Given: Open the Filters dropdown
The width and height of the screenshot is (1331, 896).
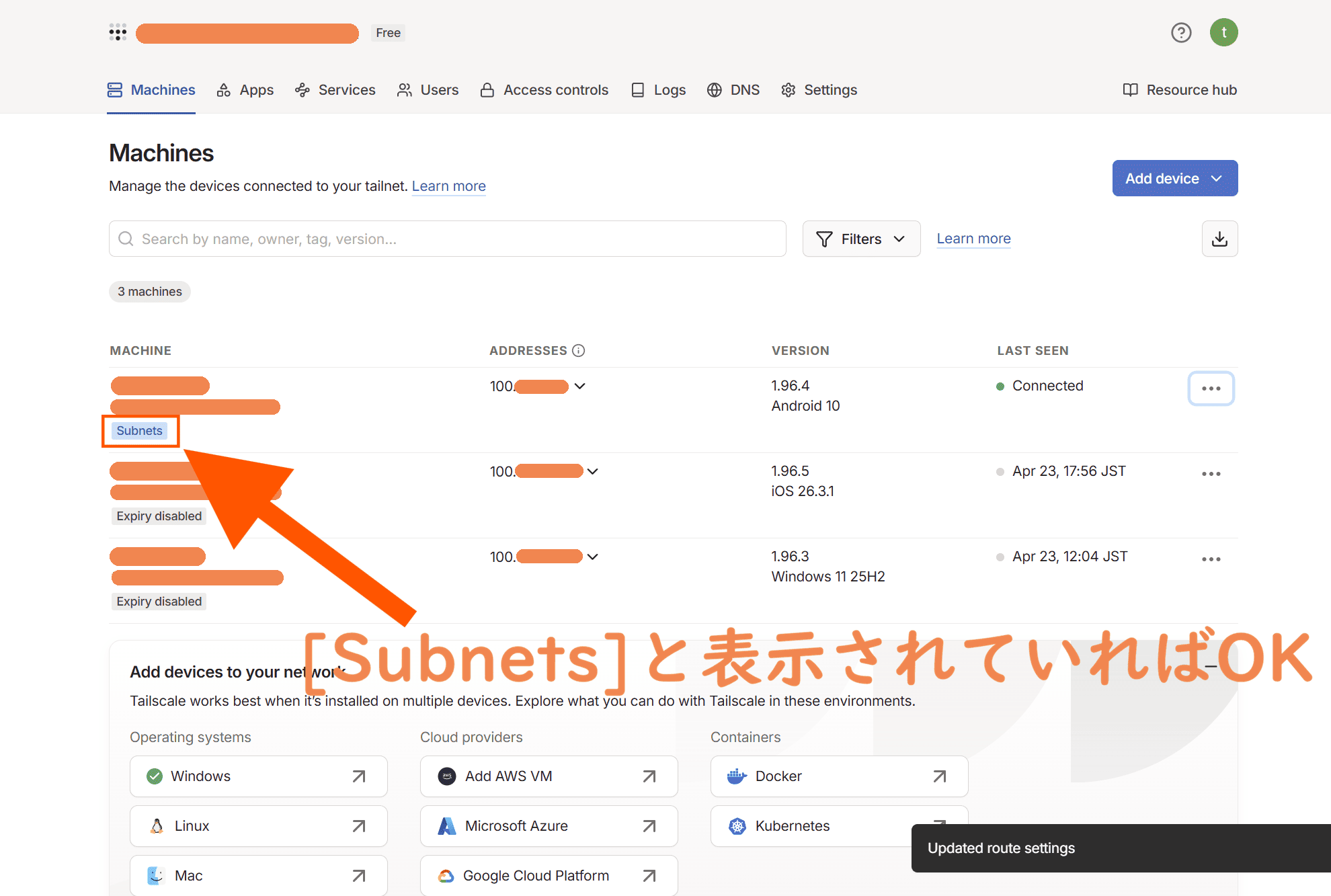Looking at the screenshot, I should tap(861, 239).
